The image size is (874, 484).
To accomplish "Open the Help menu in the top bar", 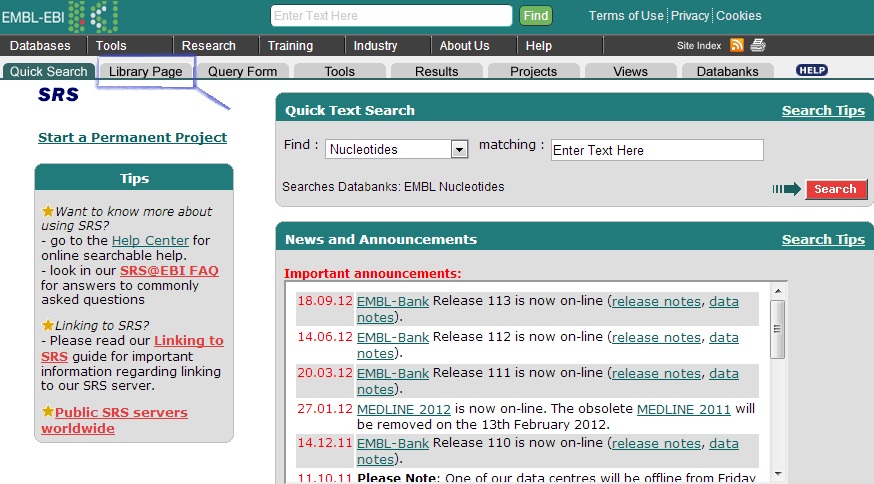I will point(538,46).
